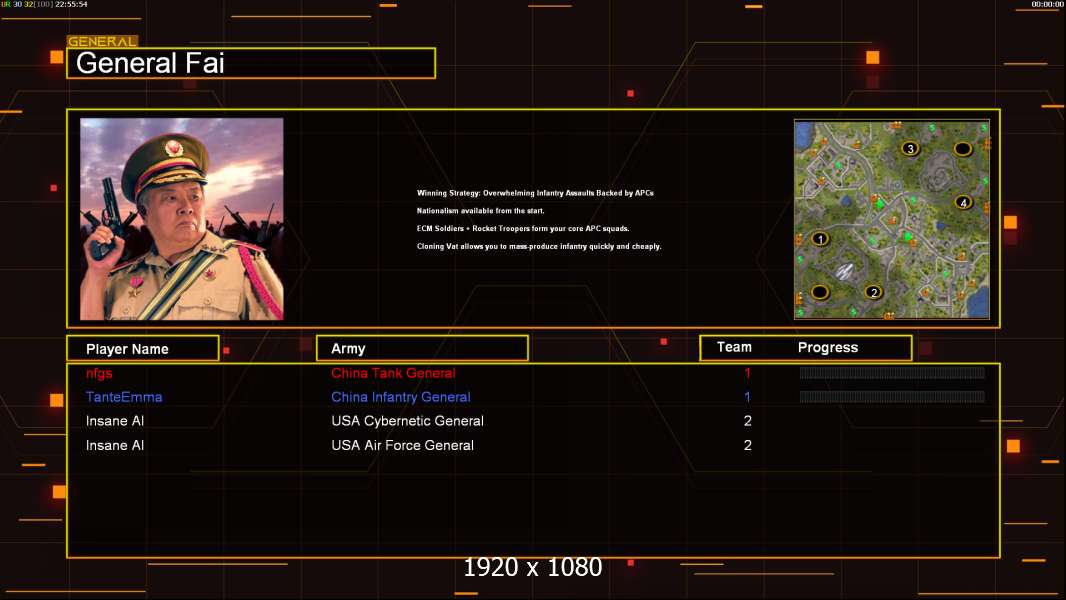Viewport: 1066px width, 600px height.
Task: Click the Progress column header label
Action: (827, 347)
